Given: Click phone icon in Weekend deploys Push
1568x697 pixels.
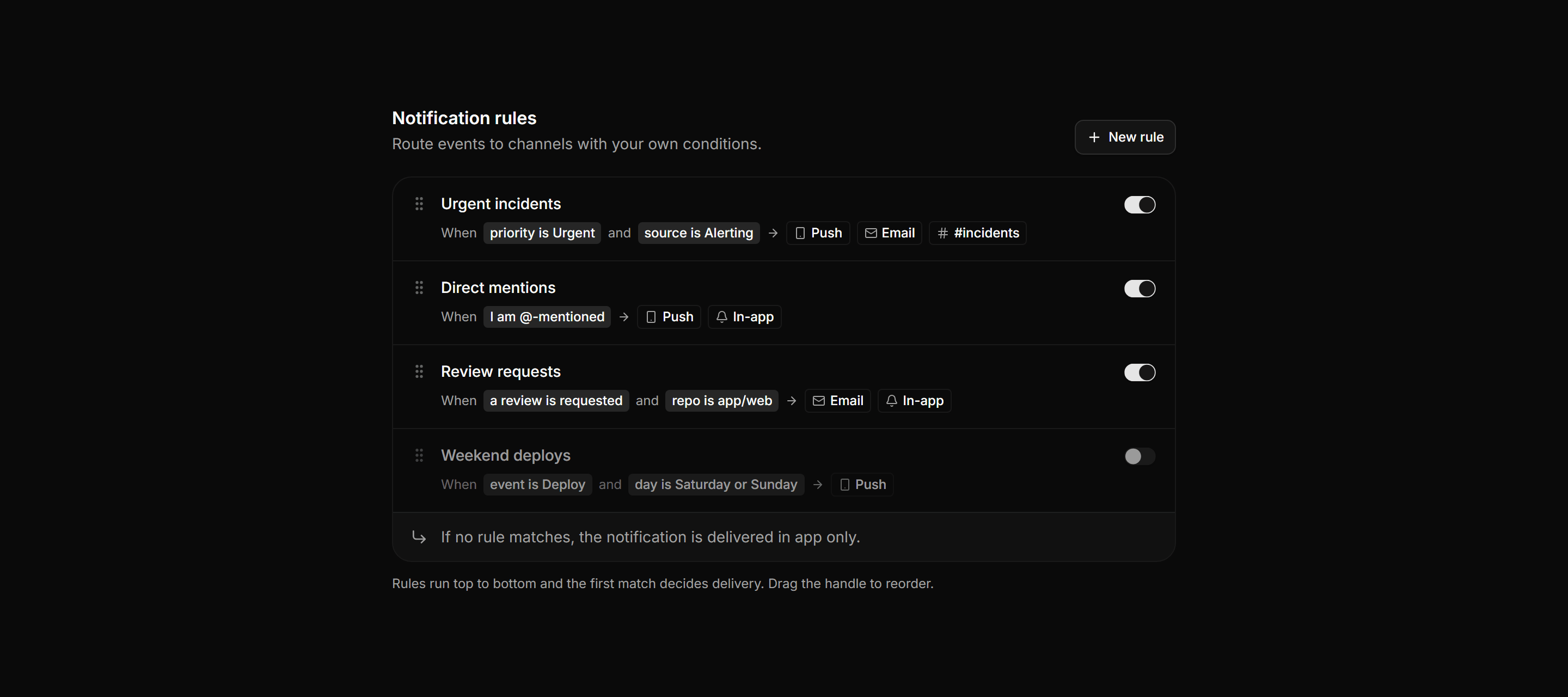Looking at the screenshot, I should click(844, 485).
